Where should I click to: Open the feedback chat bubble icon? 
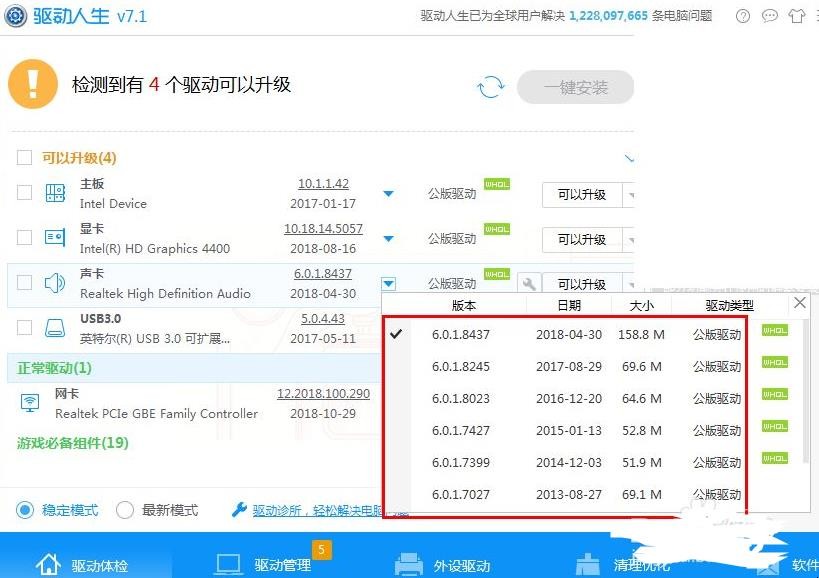tap(770, 16)
